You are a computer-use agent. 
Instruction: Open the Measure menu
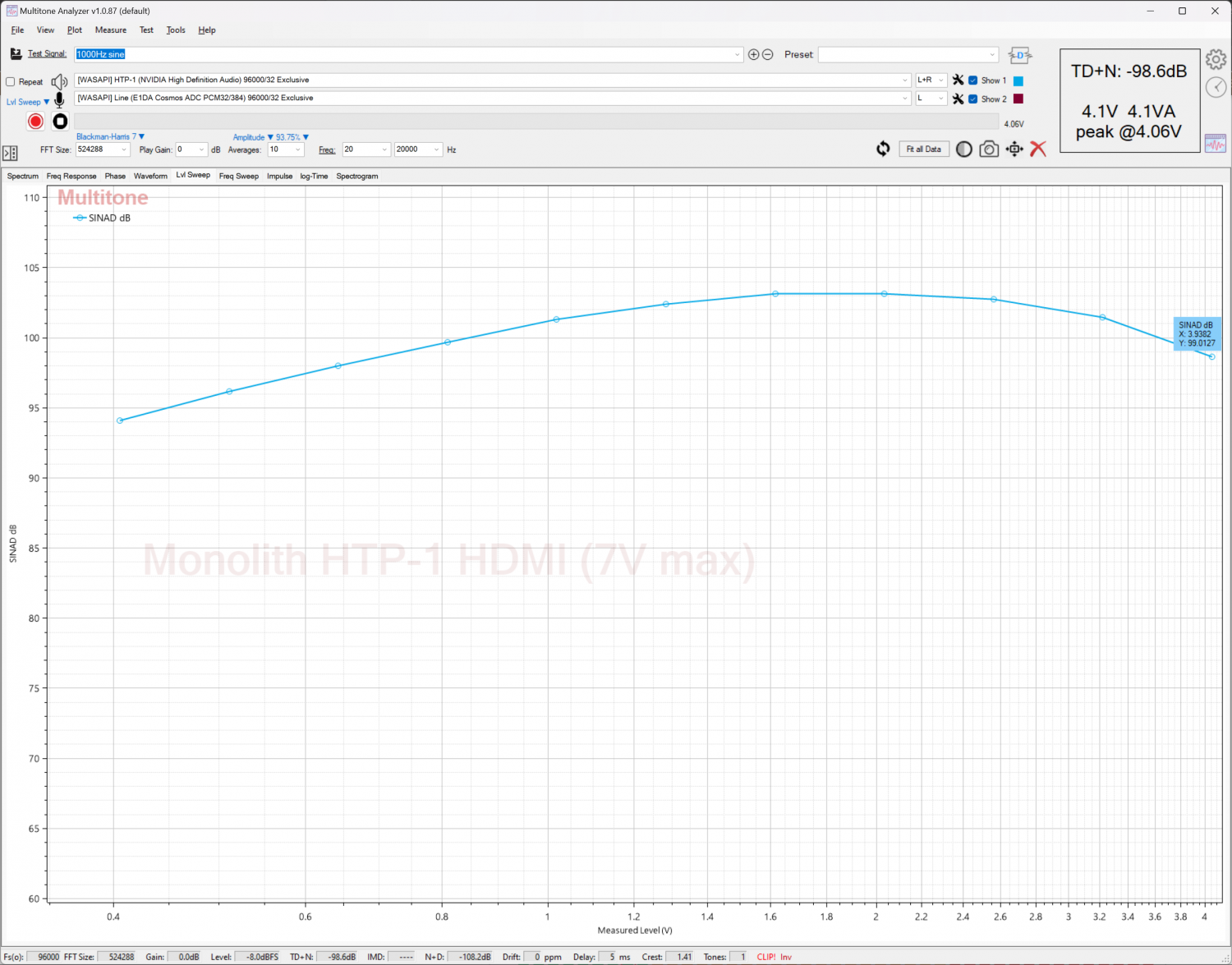click(x=111, y=30)
